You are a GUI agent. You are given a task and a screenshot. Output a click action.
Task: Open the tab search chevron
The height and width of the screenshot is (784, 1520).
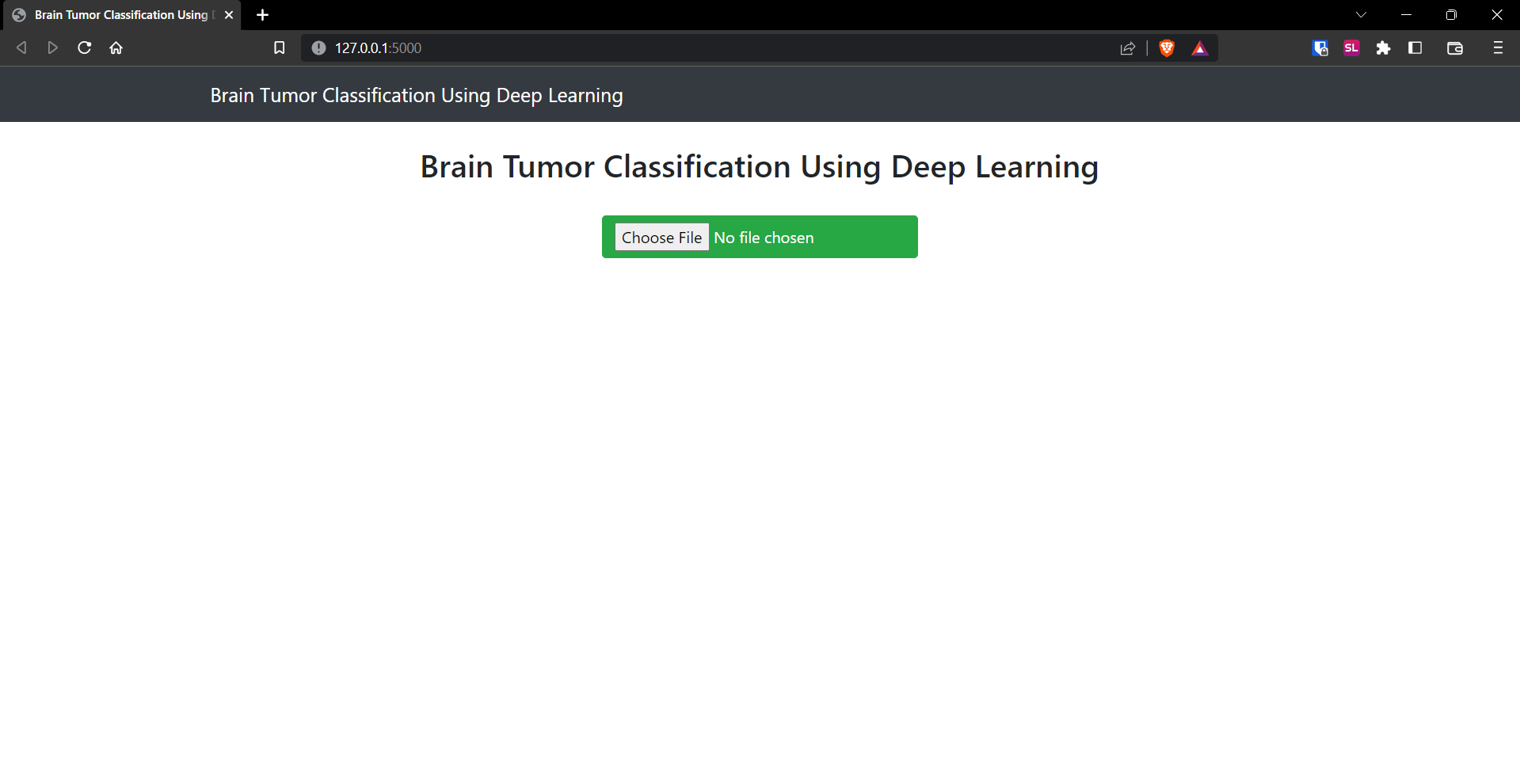(x=1361, y=14)
